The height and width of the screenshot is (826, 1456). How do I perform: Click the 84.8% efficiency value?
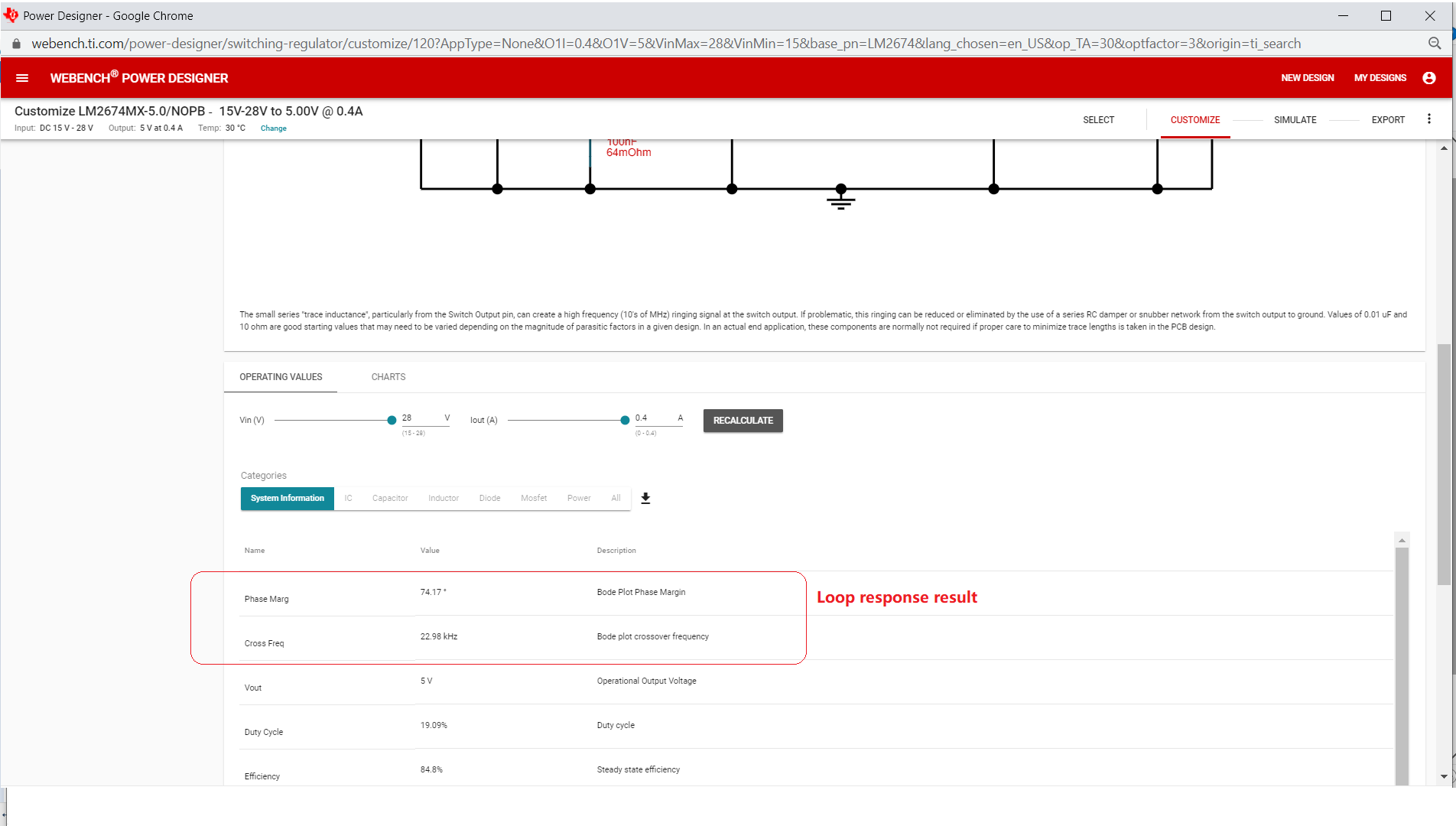point(431,769)
